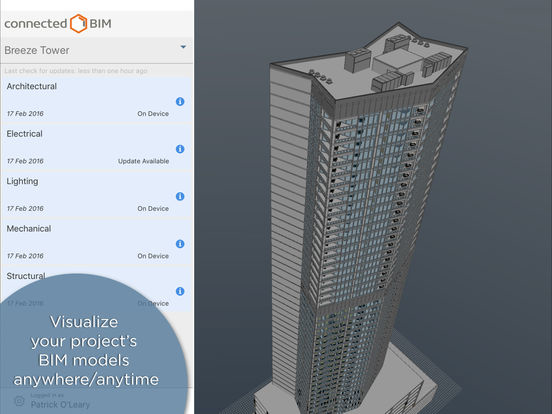Viewport: 552px width, 414px height.
Task: Select the Mechanical model row
Action: pos(97,242)
